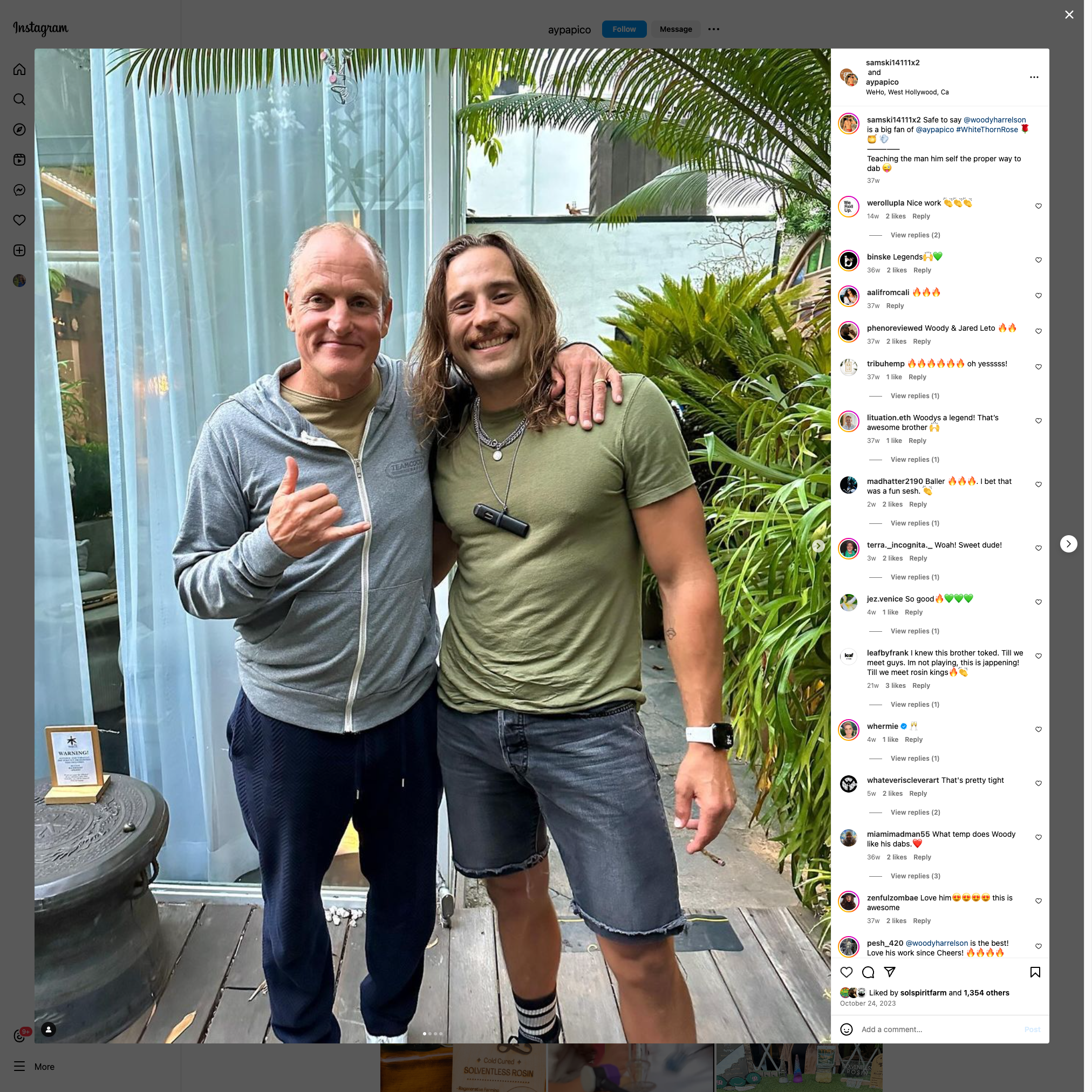
Task: Save post with bookmark icon
Action: 1035,972
